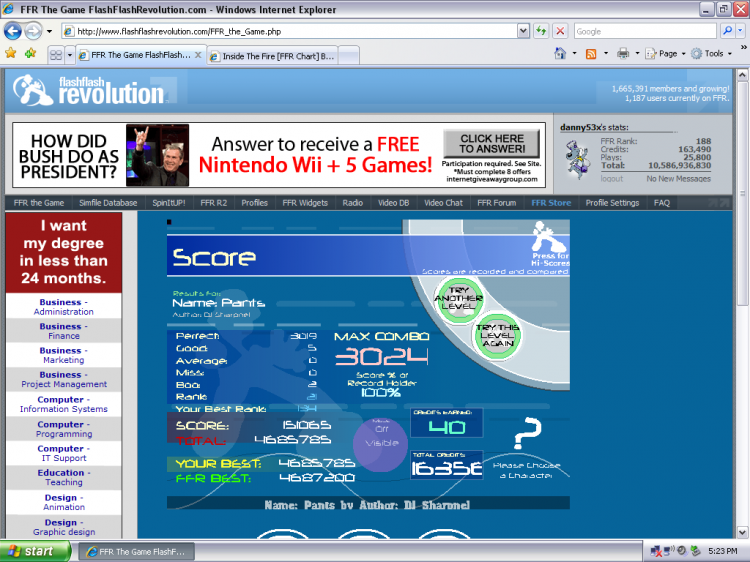Screen dimensions: 750x562
Task: Click the Add to Favorites icon
Action: click(31, 53)
